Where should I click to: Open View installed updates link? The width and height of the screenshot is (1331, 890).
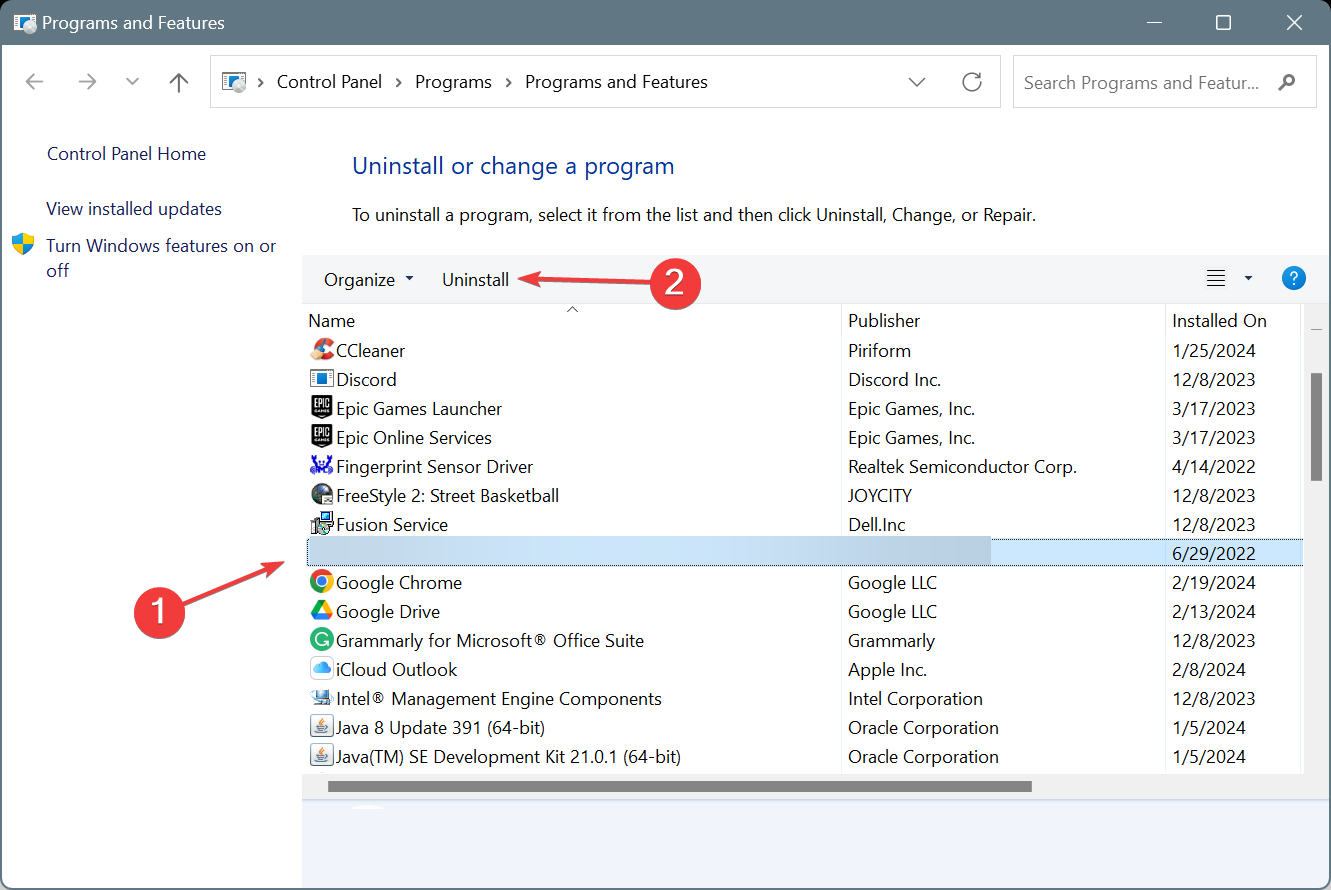(x=134, y=208)
